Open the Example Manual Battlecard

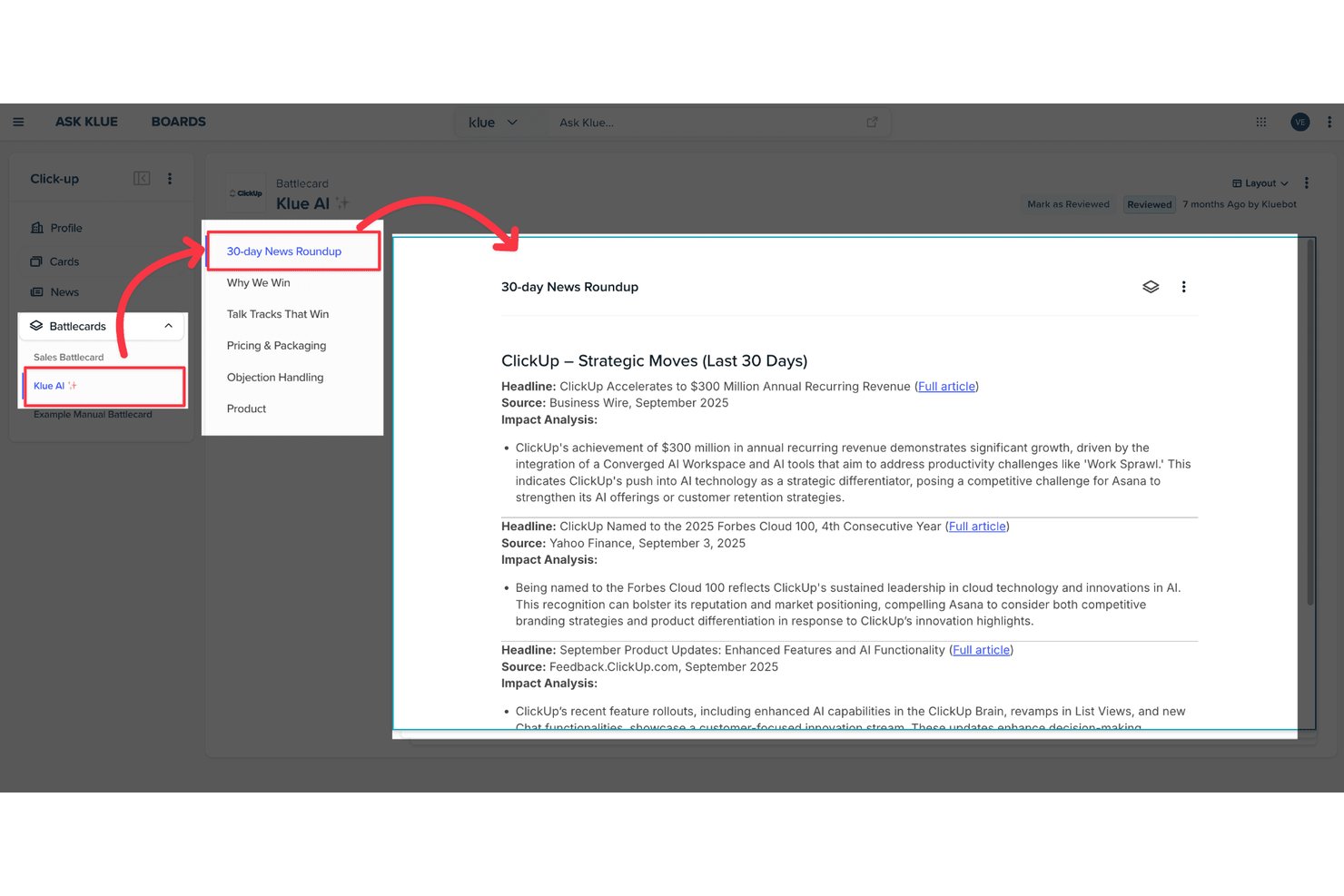pos(93,415)
